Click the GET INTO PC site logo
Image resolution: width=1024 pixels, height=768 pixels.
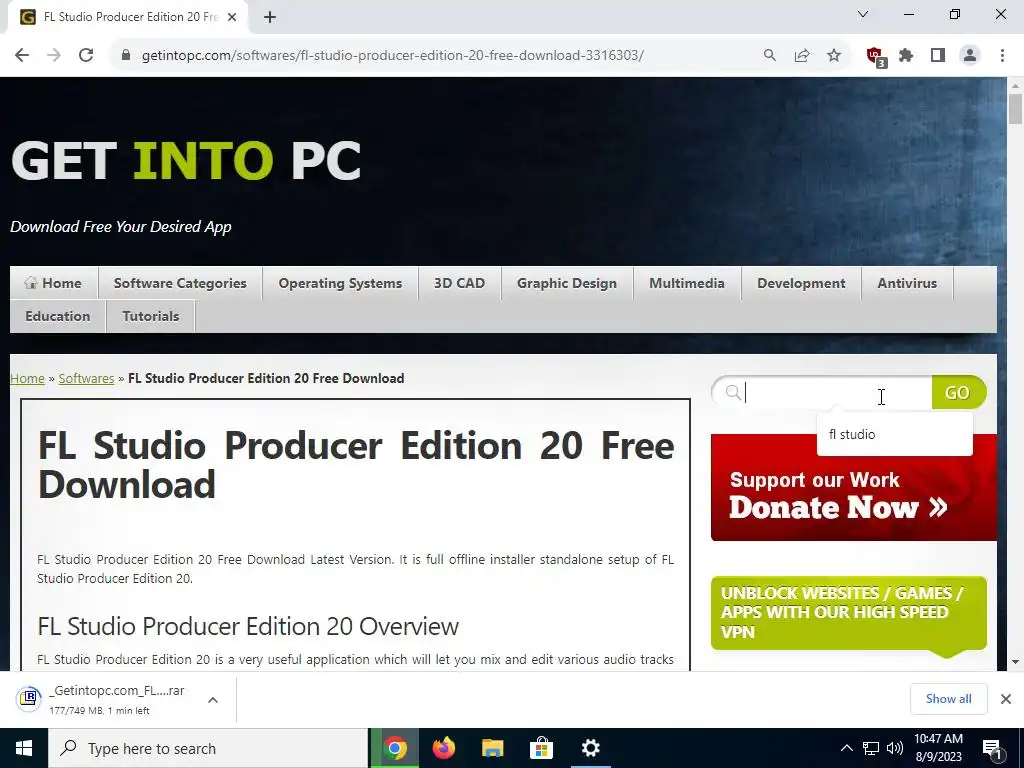(186, 160)
